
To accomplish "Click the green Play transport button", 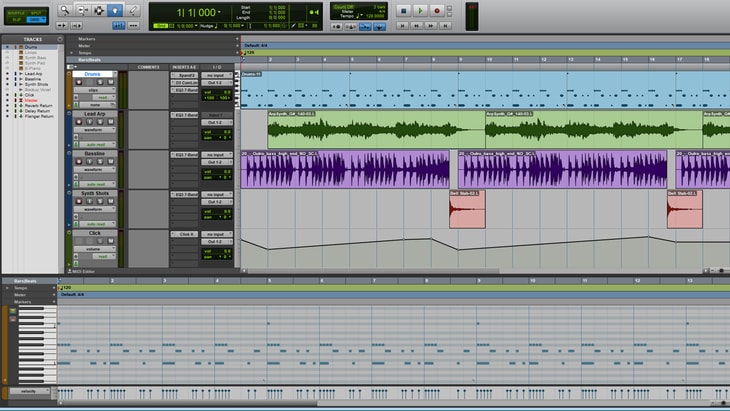I will [420, 11].
